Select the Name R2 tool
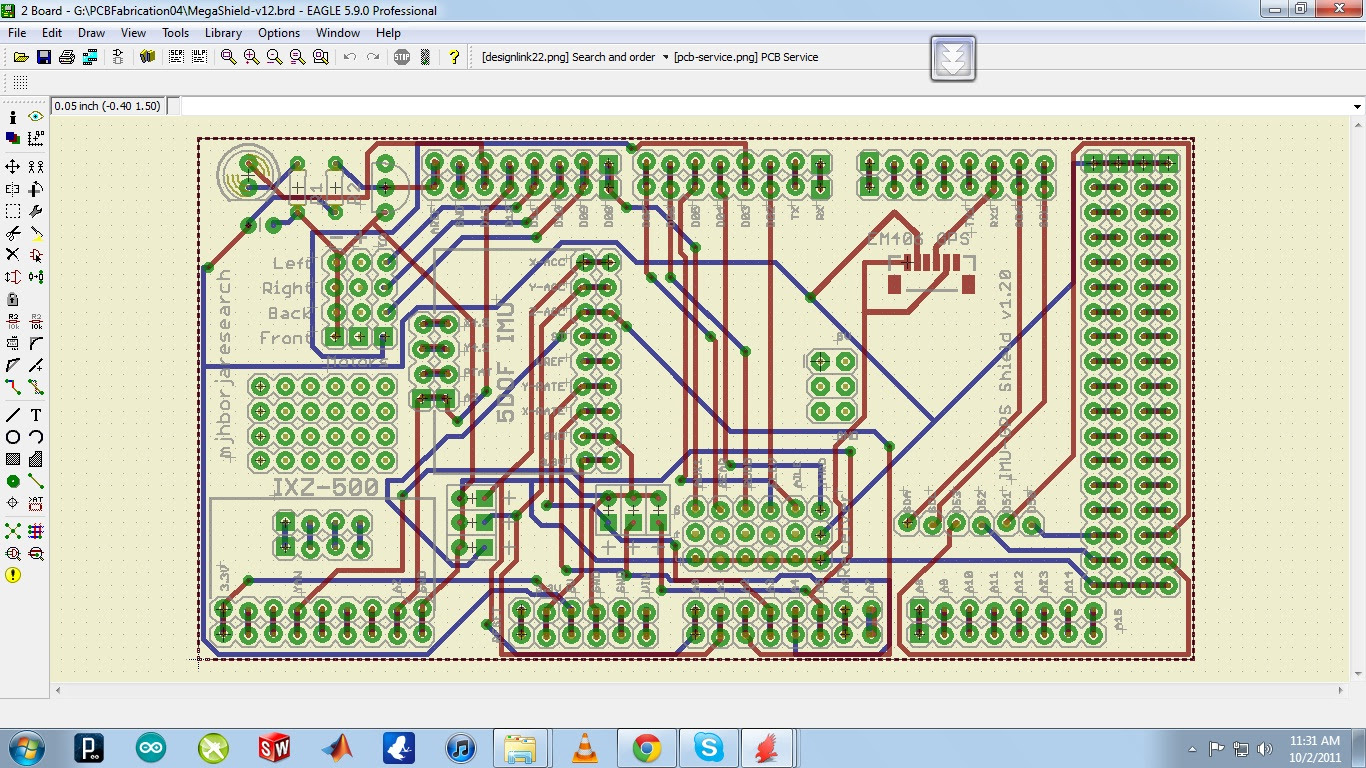Screen dimensions: 1366x768 pos(13,321)
